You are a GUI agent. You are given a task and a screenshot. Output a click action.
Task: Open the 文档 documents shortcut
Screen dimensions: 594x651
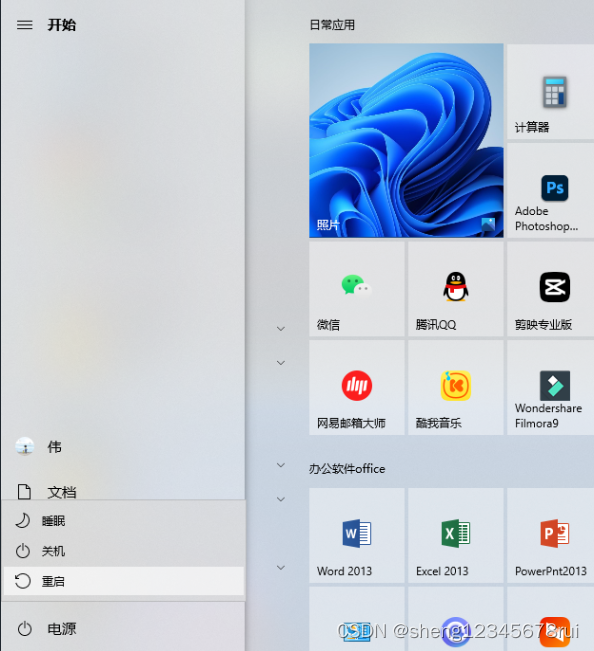[123, 492]
